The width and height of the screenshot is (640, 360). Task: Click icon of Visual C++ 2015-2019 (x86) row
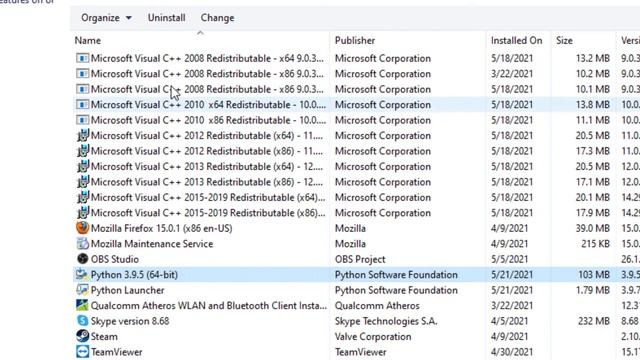click(83, 213)
